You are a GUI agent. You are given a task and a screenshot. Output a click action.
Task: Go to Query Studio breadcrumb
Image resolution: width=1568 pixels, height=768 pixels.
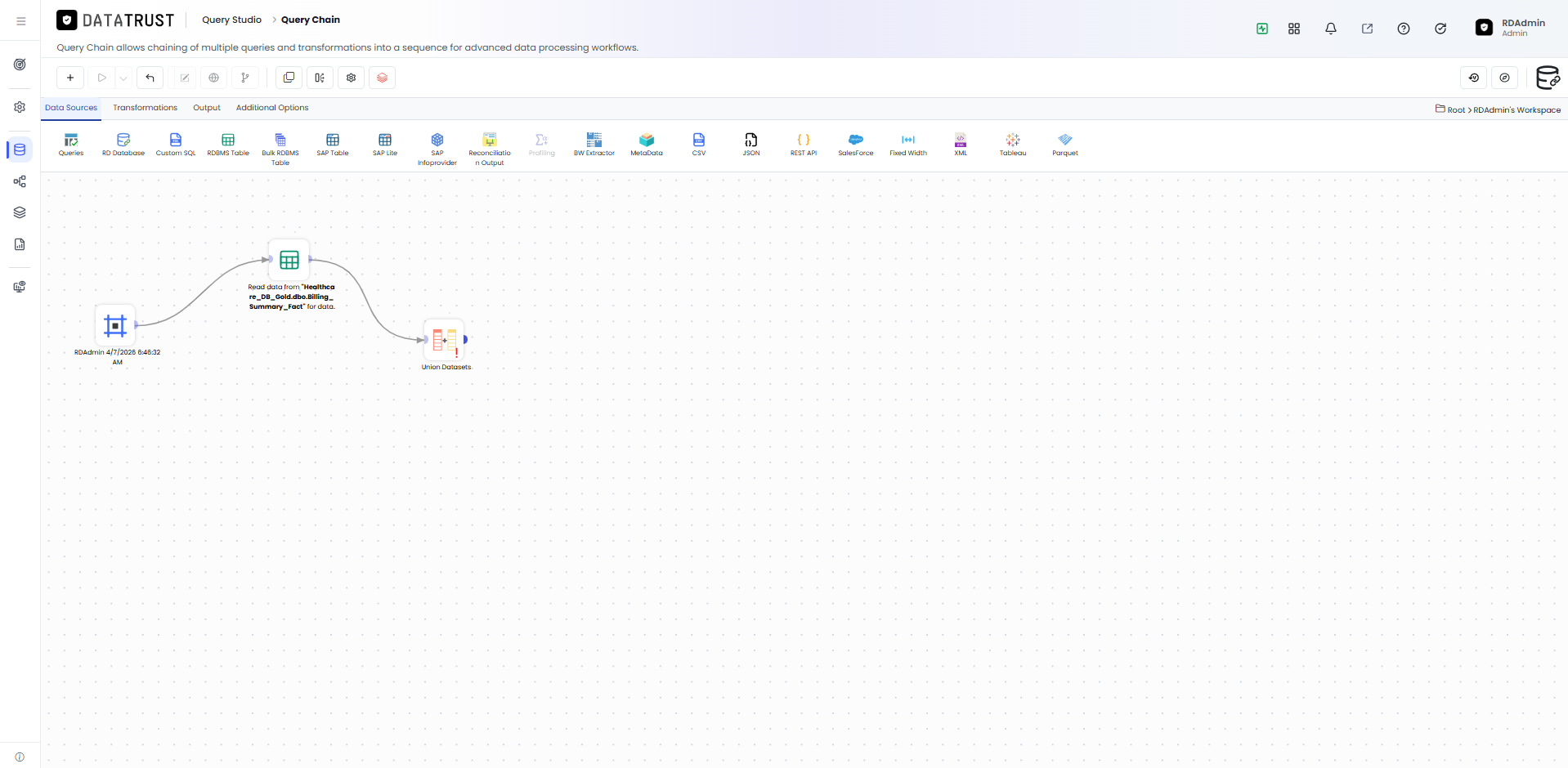[232, 20]
